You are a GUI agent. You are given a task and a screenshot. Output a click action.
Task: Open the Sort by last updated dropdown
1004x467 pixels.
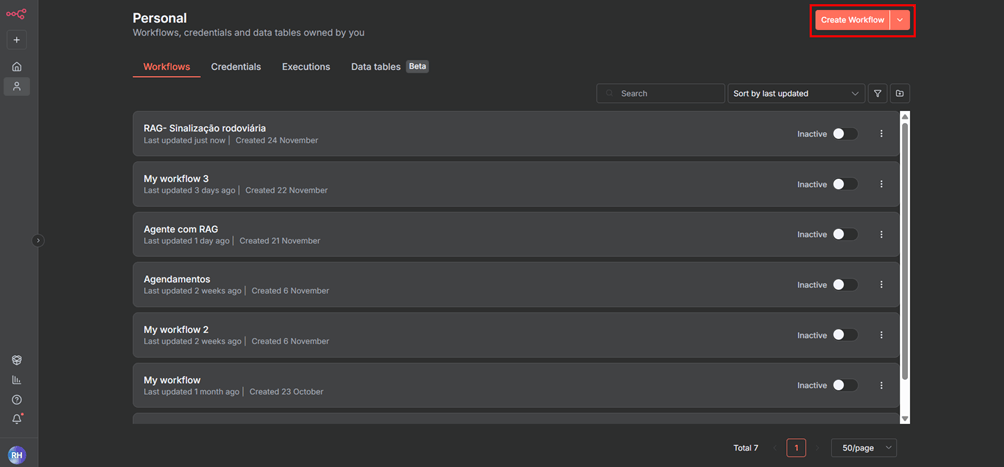(x=796, y=94)
